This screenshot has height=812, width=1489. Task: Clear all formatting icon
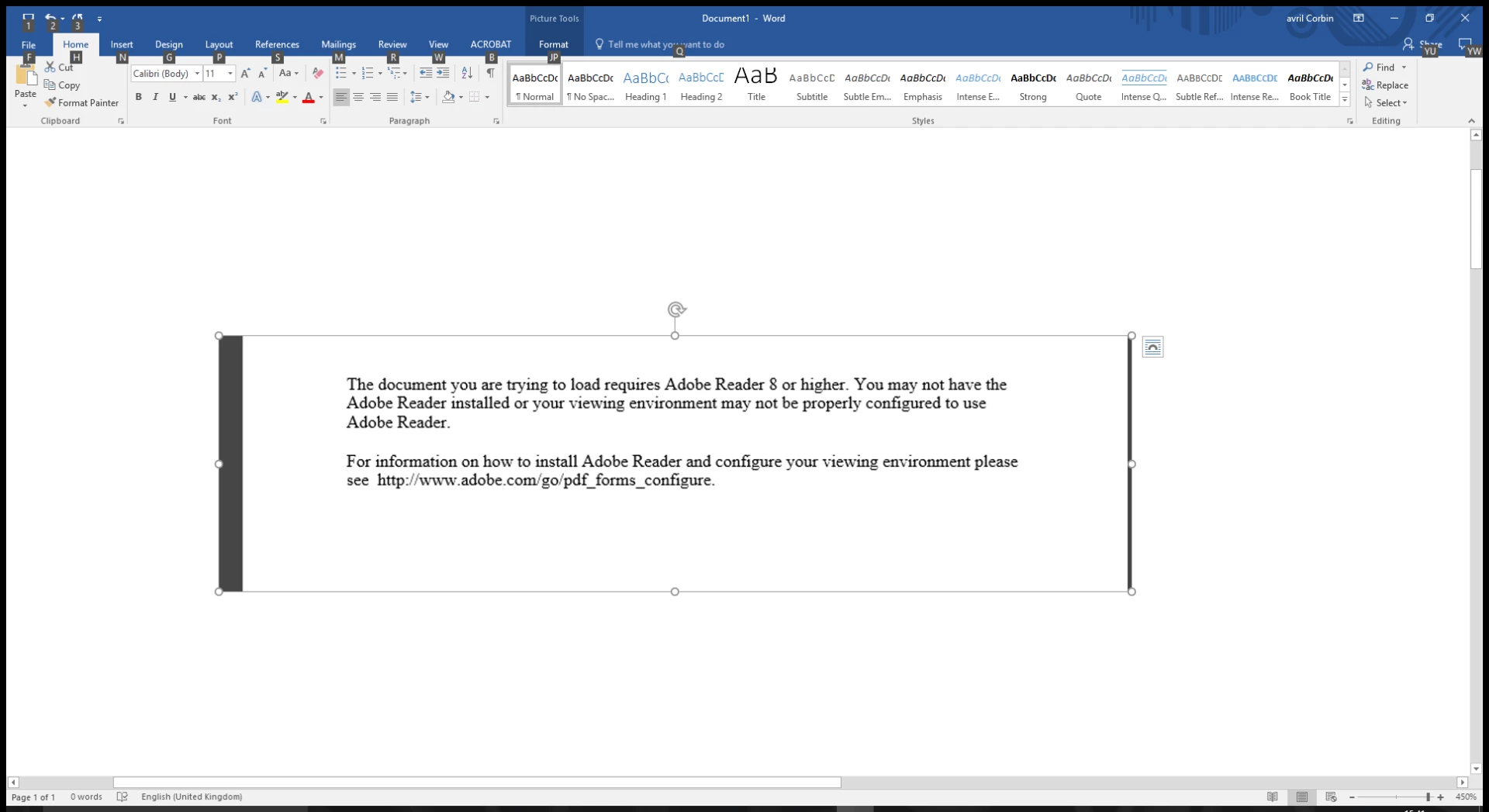317,73
